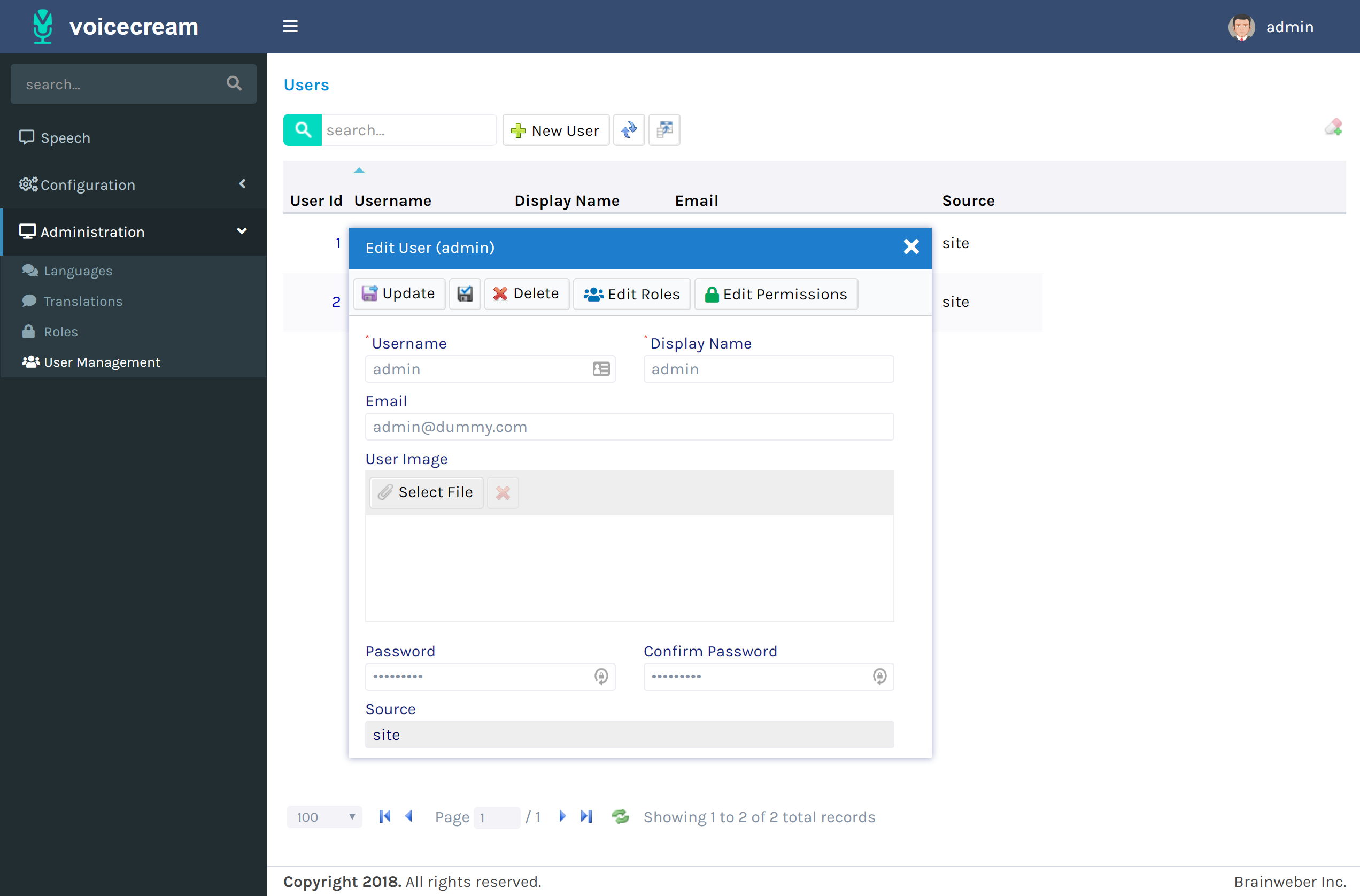
Task: Click 'Showing 1 to 2 of 2 total records'
Action: [x=760, y=817]
